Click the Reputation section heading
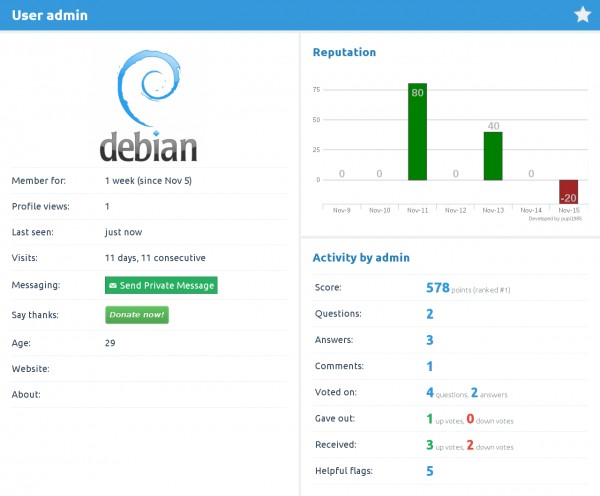The image size is (600, 496). coord(344,52)
